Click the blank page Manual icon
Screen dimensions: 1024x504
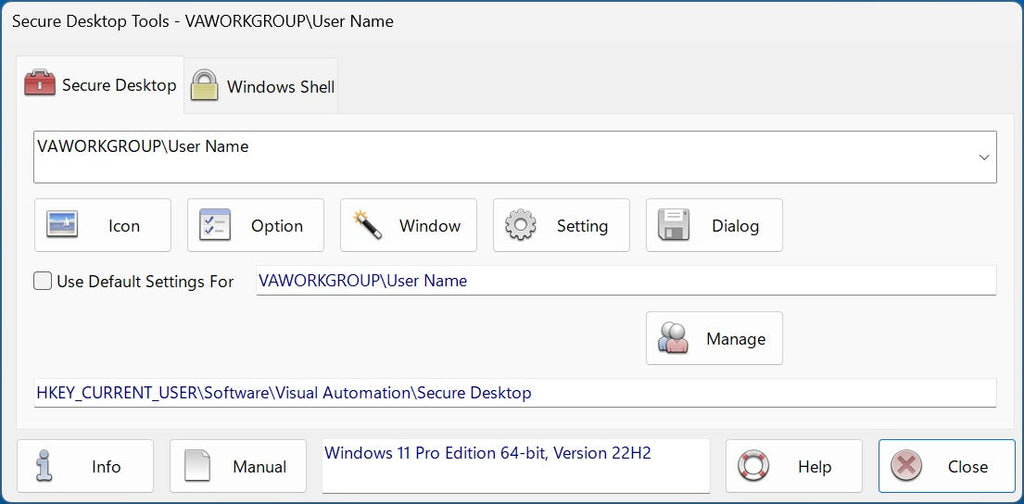198,466
